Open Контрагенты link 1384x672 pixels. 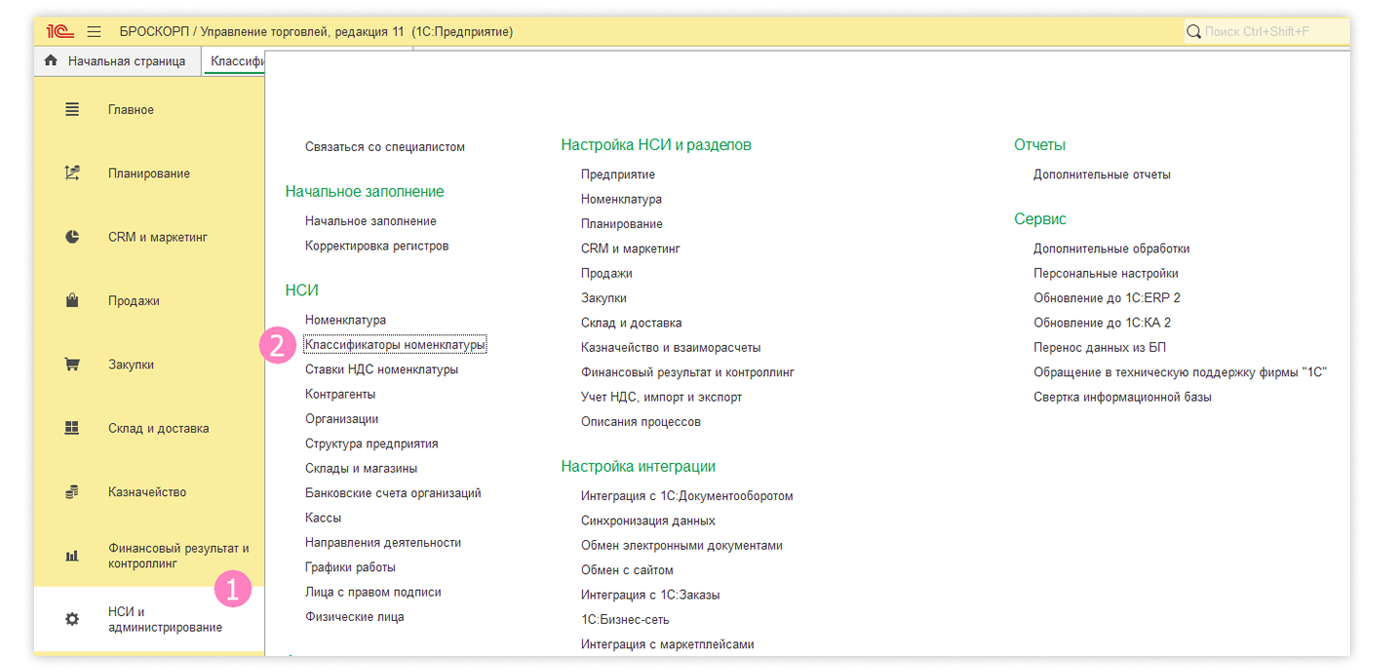[x=340, y=394]
